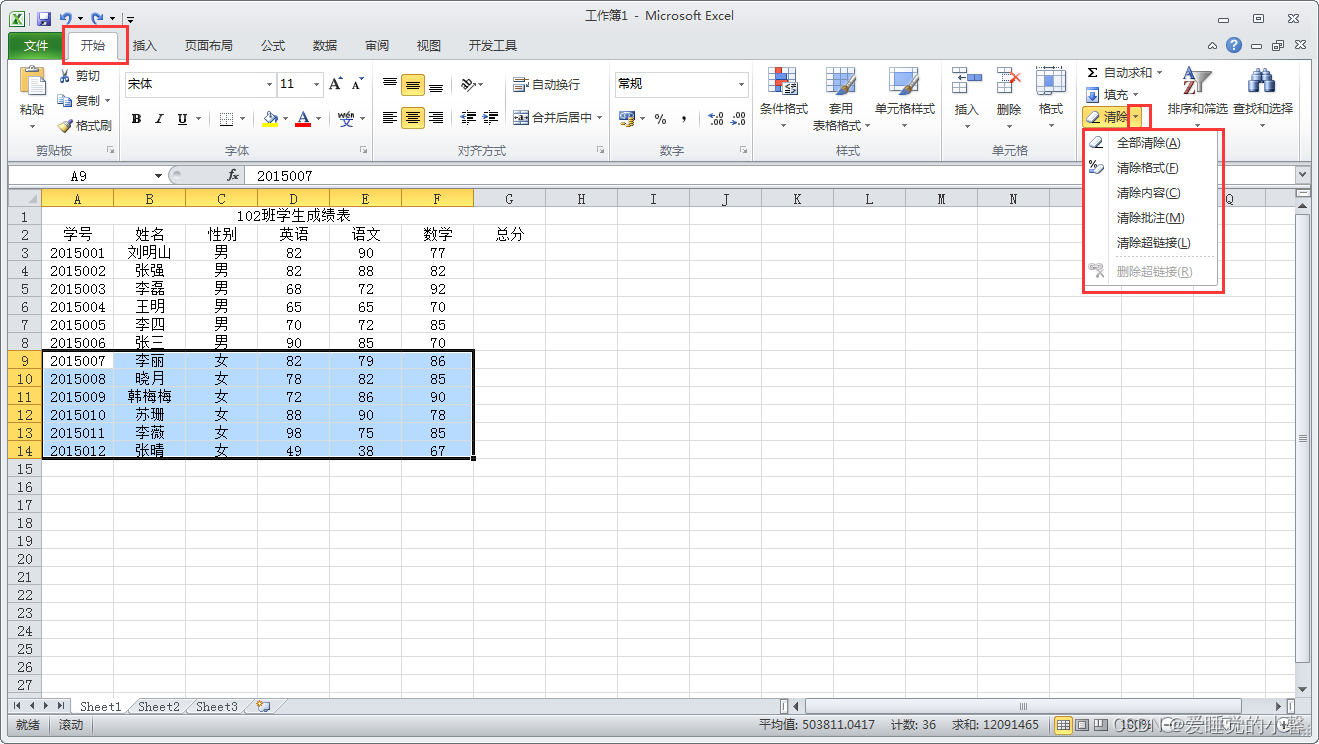Choose Clear Comments (清除批注)
Viewport: 1319px width, 744px height.
pyautogui.click(x=1152, y=218)
